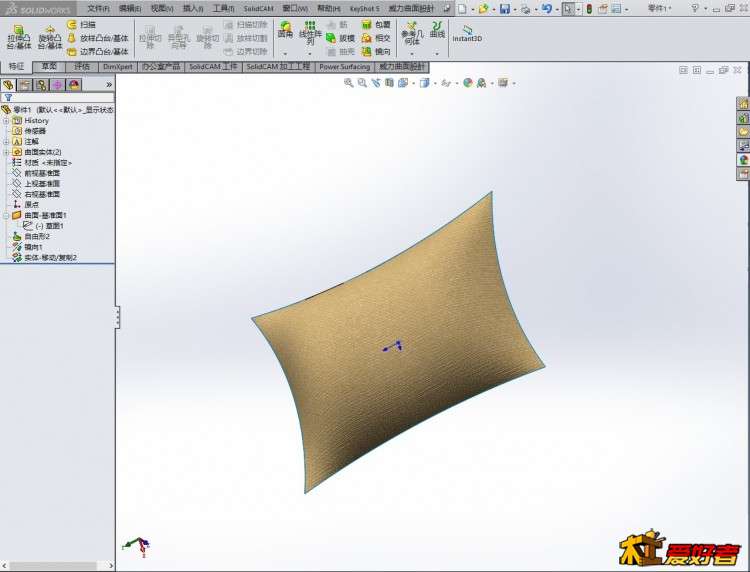Click the New document icon
The width and height of the screenshot is (750, 572).
coord(462,9)
